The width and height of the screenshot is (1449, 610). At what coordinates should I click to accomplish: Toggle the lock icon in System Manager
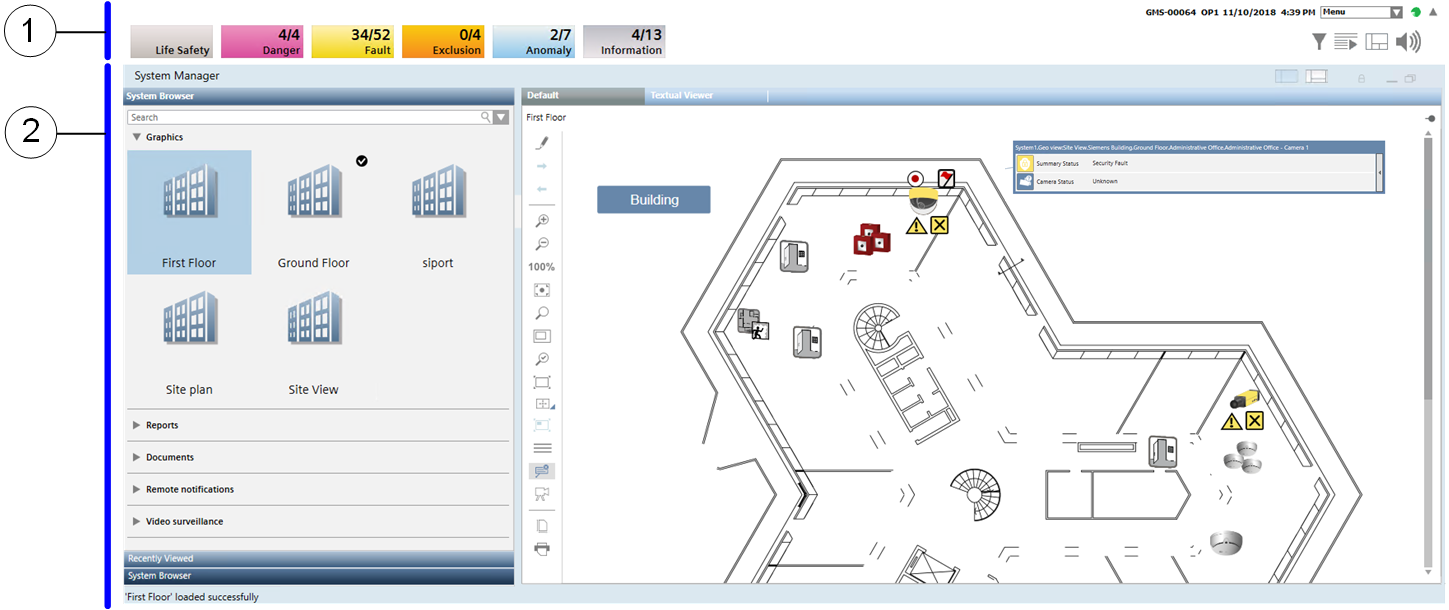point(1361,78)
